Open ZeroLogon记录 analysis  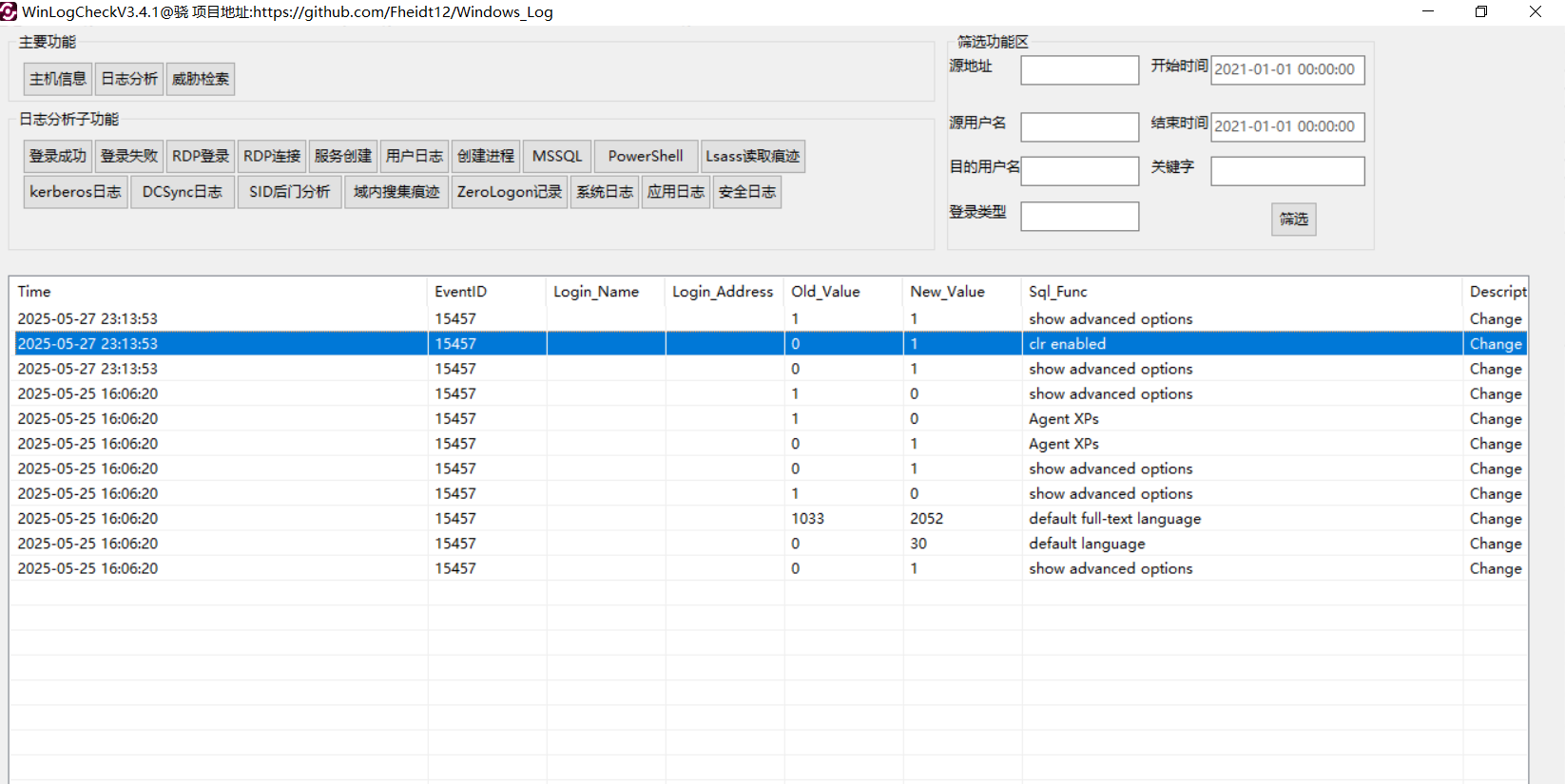pos(510,192)
